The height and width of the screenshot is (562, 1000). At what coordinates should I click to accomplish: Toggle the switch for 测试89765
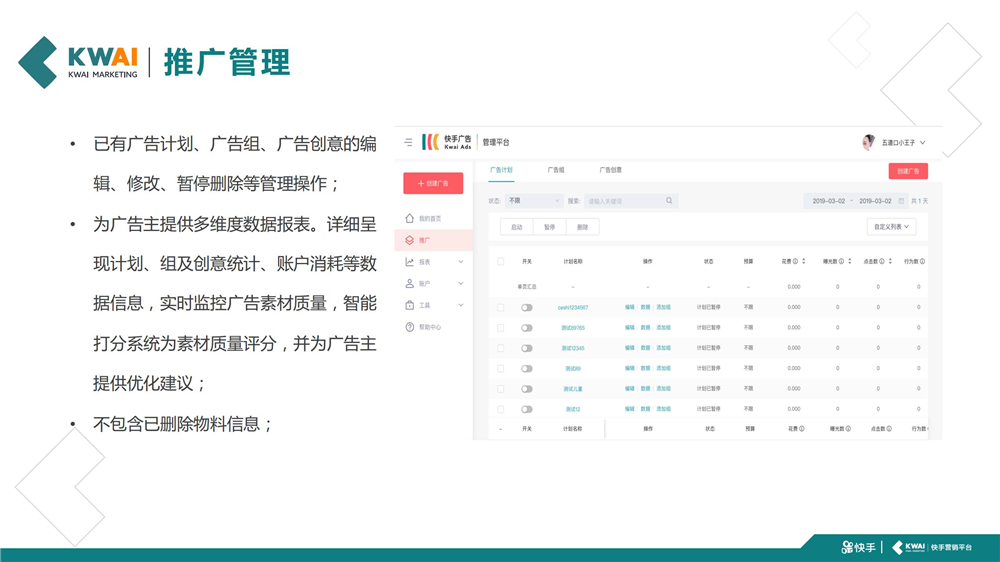pos(527,328)
